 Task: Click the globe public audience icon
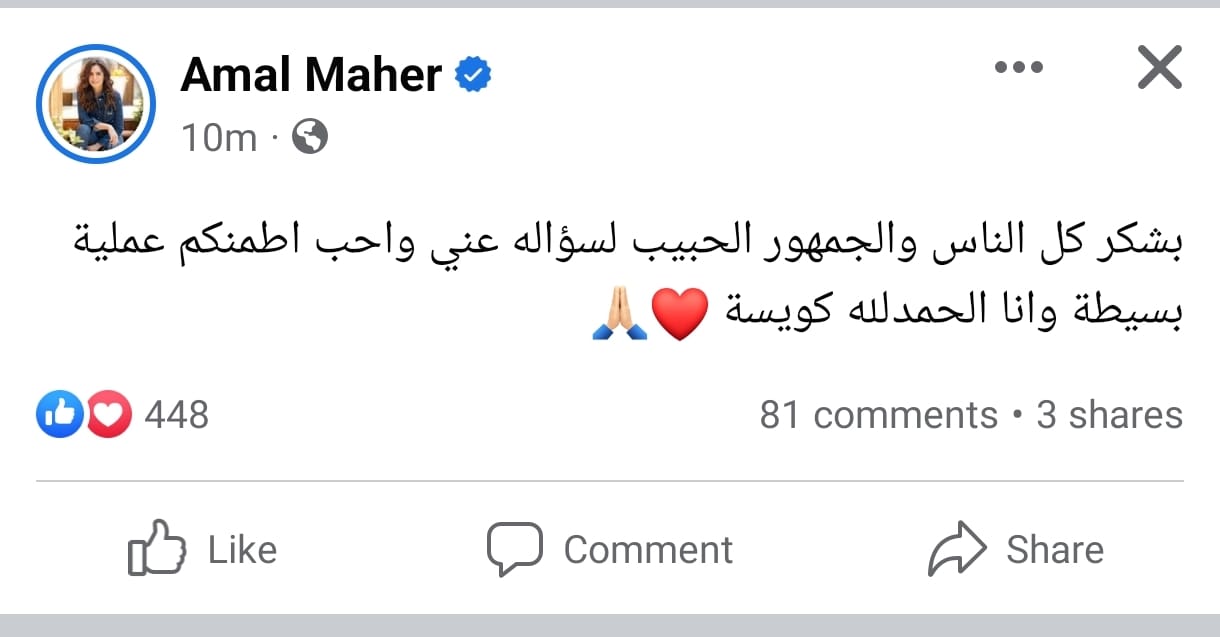tap(310, 138)
